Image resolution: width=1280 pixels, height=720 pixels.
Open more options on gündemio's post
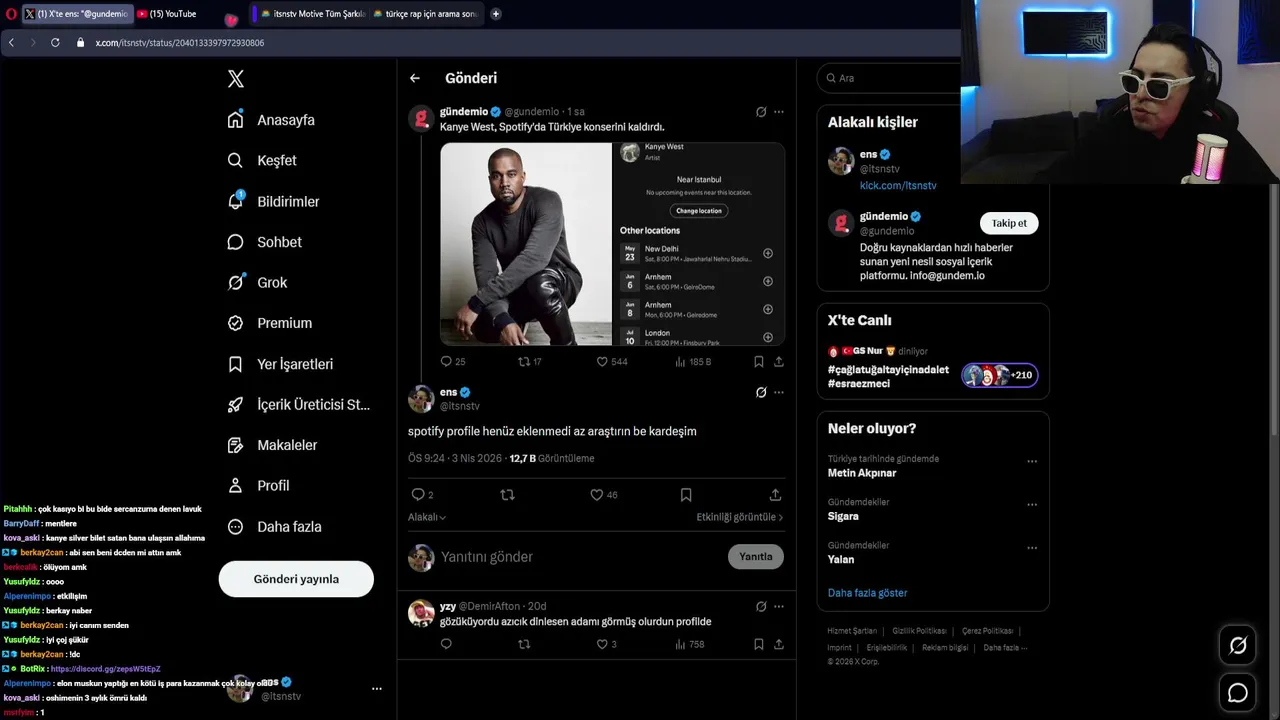click(x=779, y=112)
